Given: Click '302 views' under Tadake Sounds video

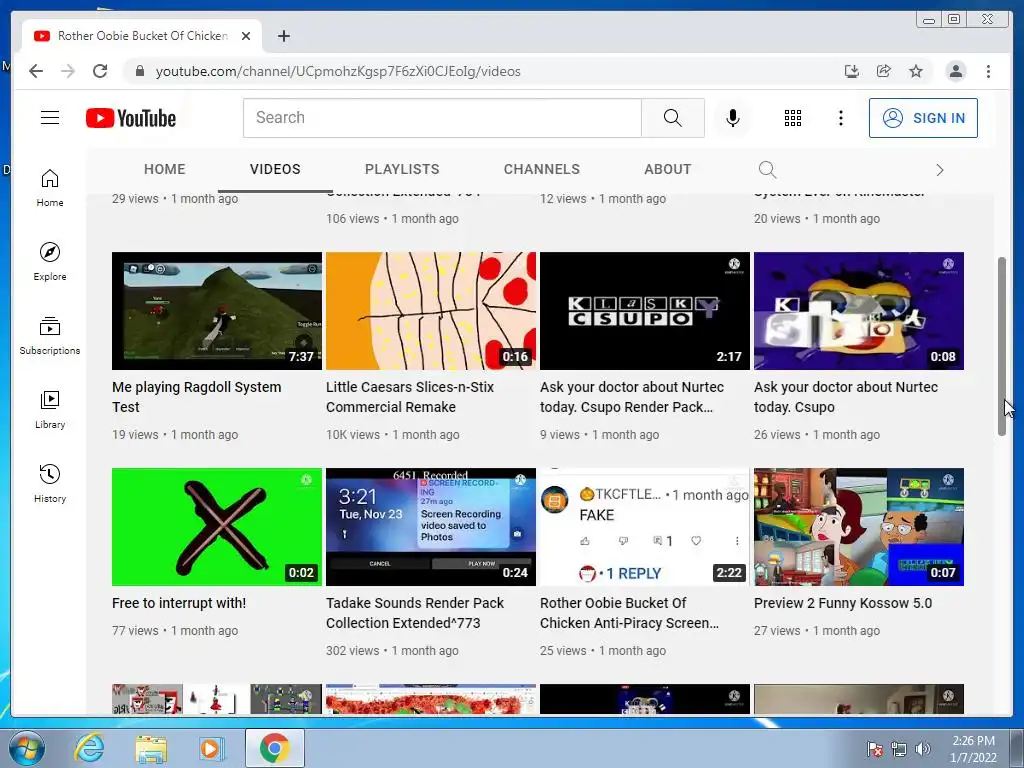Looking at the screenshot, I should click(353, 651).
